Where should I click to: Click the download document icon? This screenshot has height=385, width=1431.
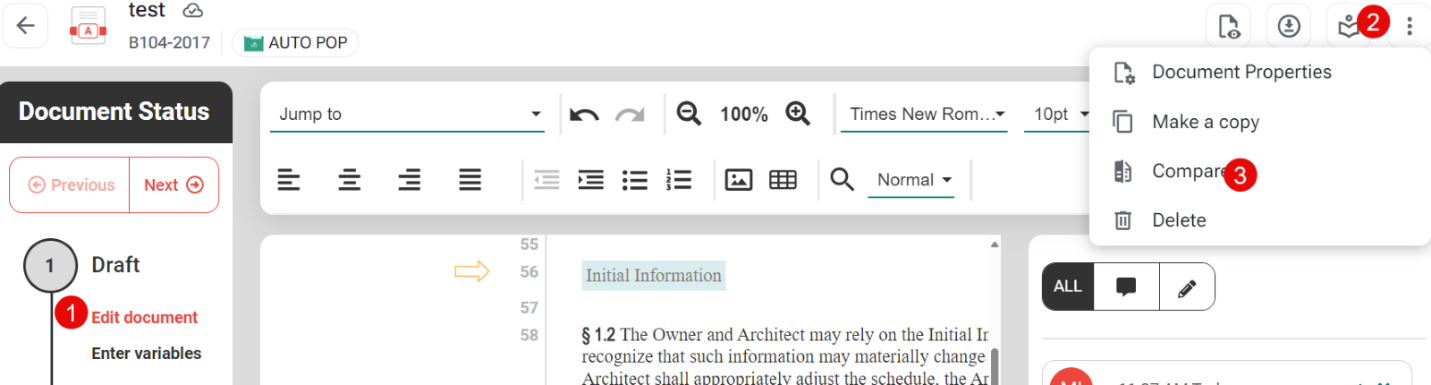tap(1289, 27)
